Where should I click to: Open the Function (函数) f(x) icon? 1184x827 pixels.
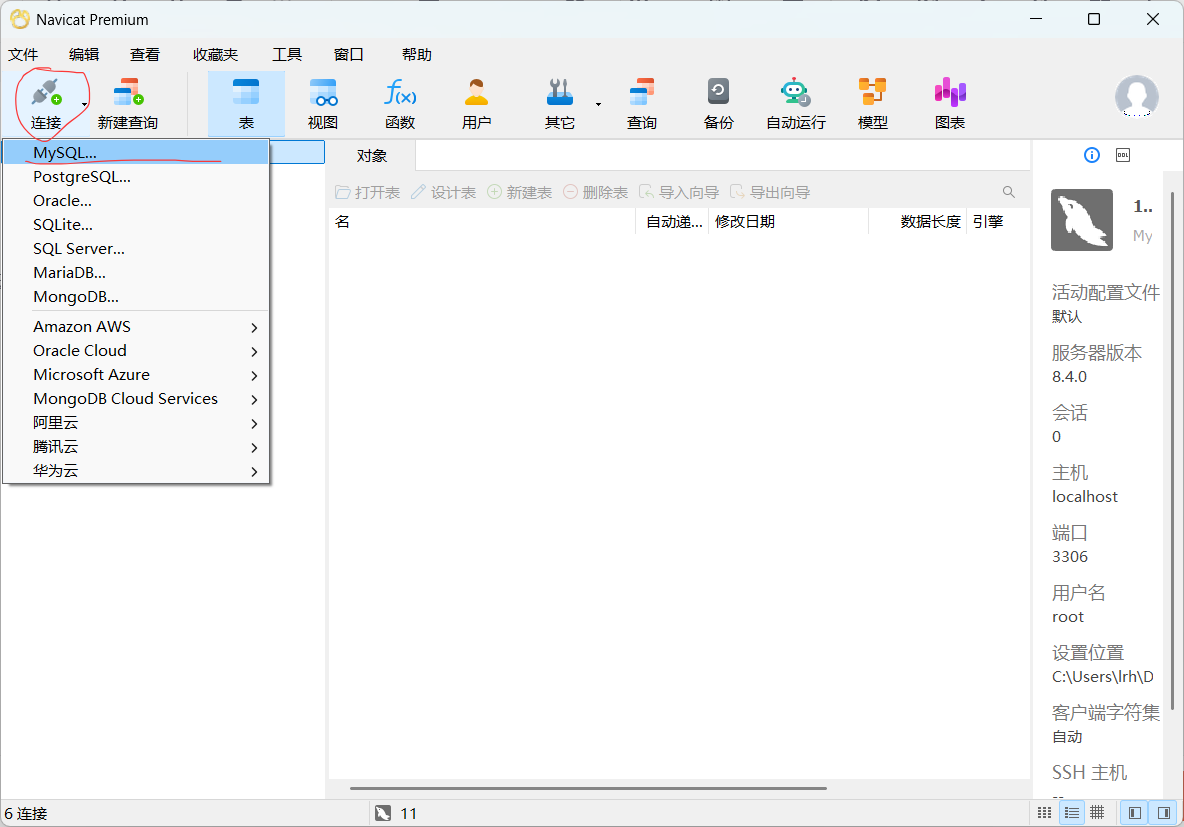400,103
